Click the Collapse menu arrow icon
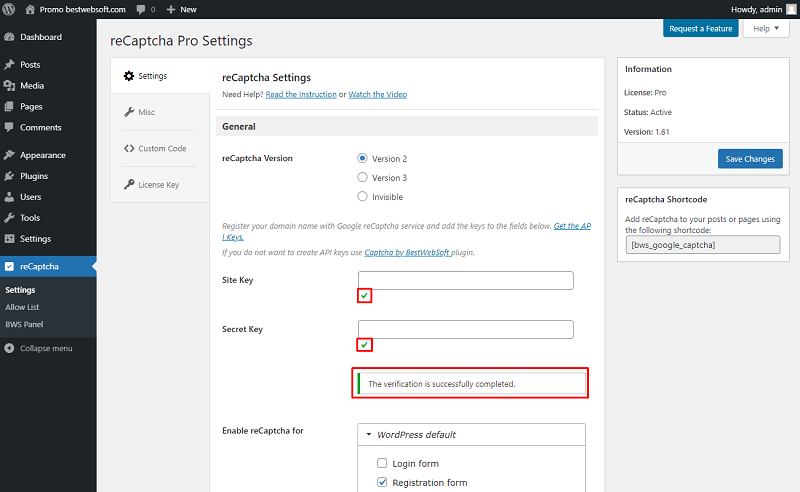The image size is (800, 492). pos(9,348)
